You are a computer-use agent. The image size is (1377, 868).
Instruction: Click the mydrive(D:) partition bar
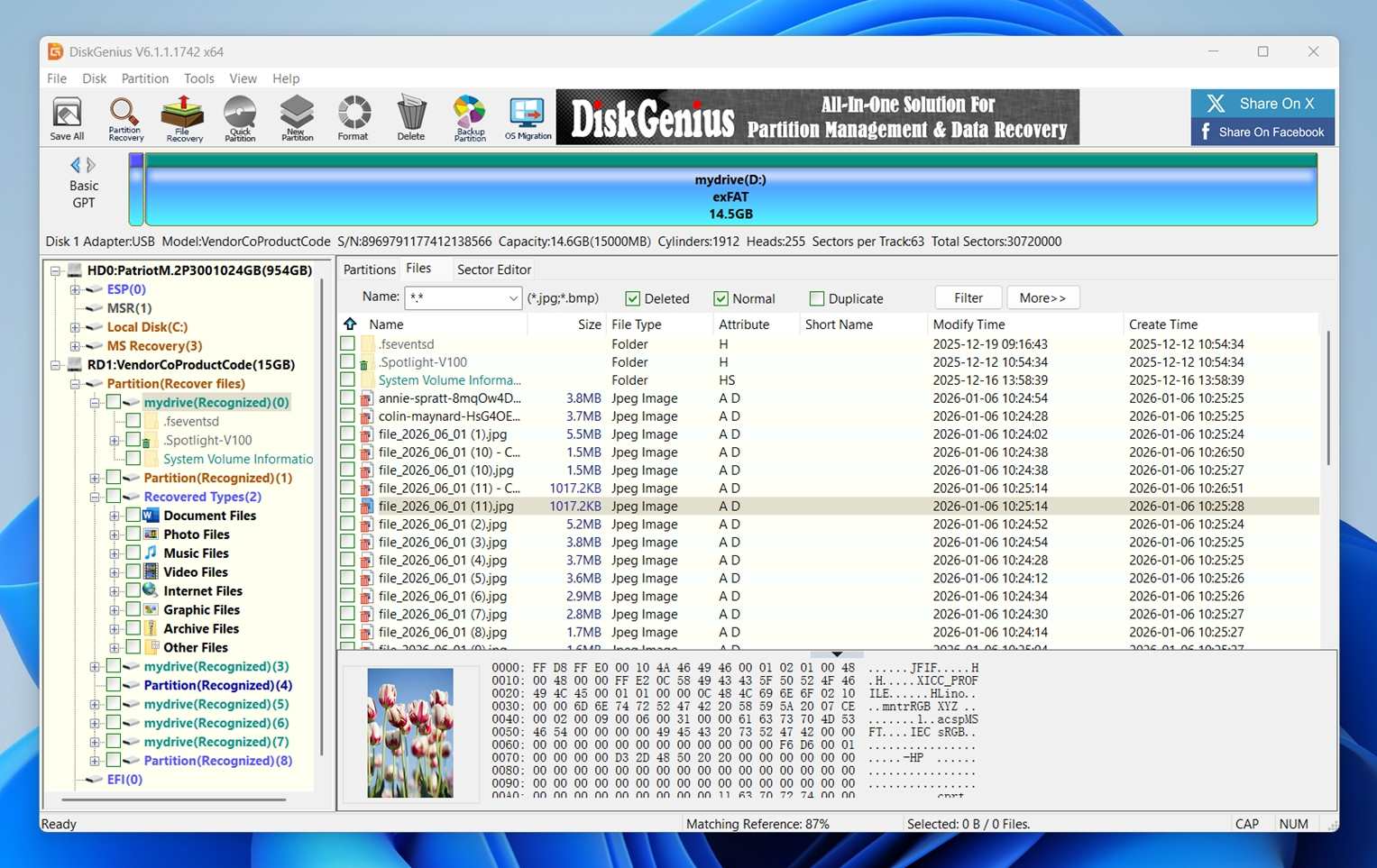[x=730, y=196]
